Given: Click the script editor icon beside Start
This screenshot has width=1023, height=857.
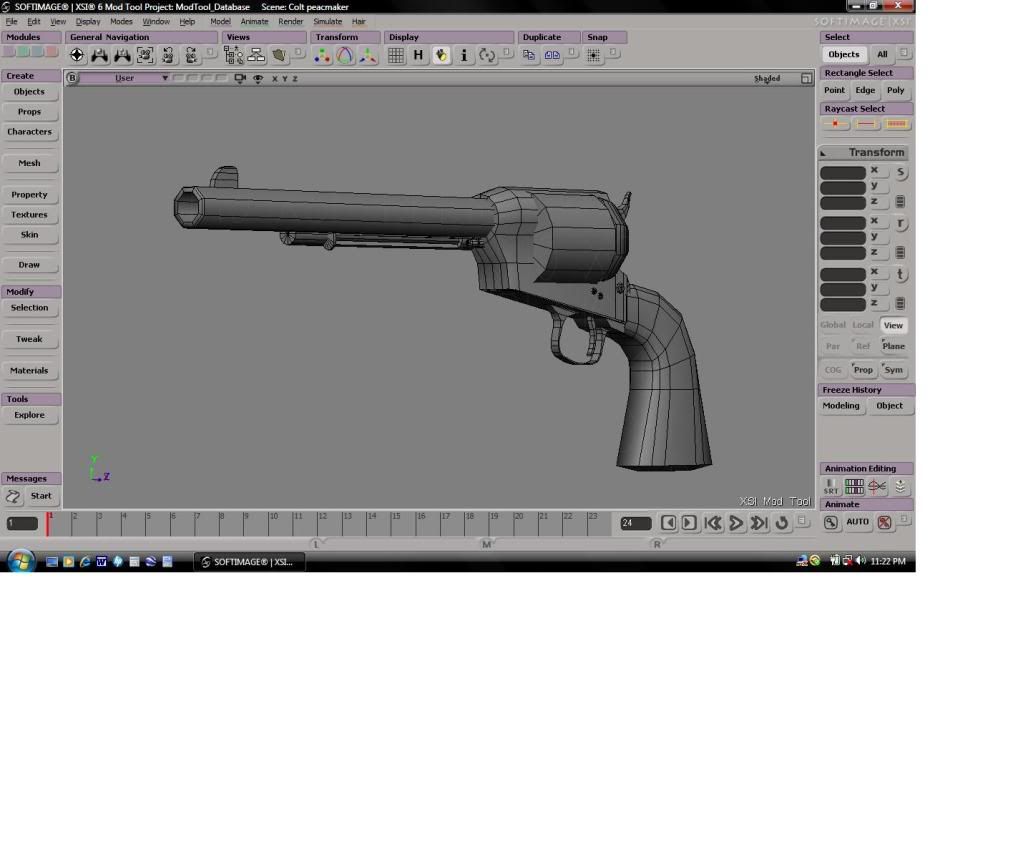Looking at the screenshot, I should pos(13,497).
